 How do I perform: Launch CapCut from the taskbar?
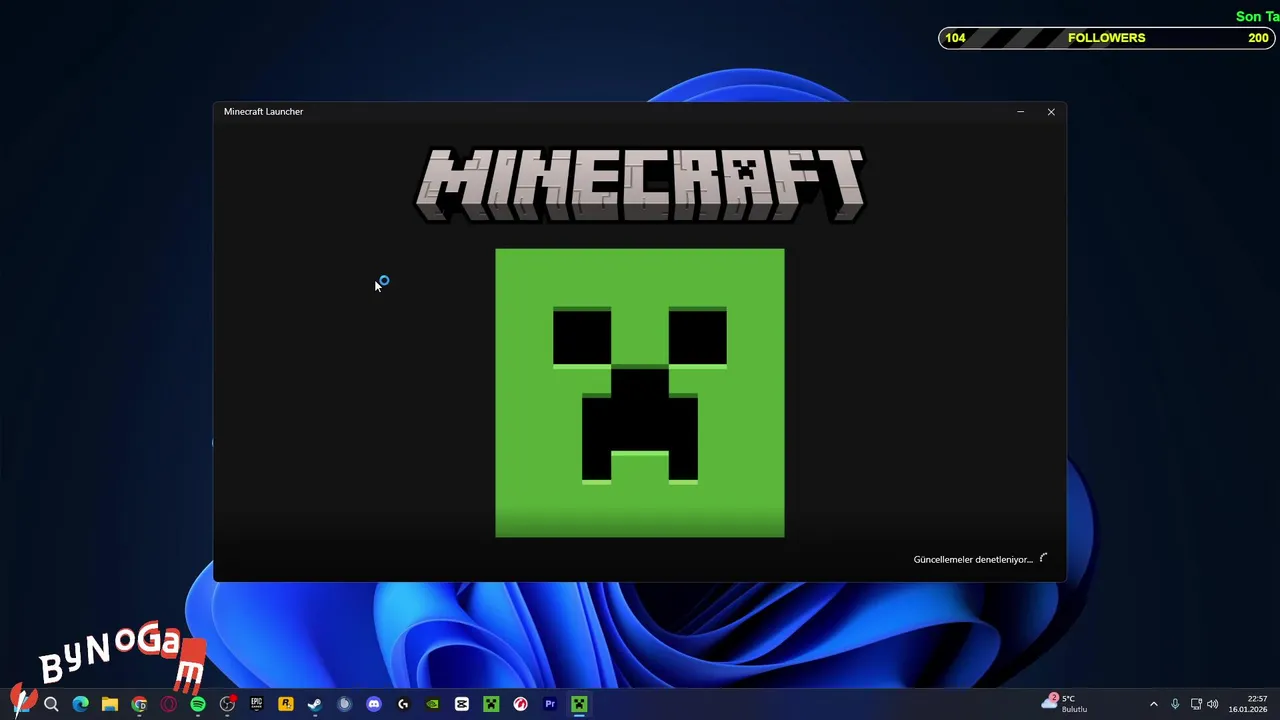pyautogui.click(x=462, y=704)
